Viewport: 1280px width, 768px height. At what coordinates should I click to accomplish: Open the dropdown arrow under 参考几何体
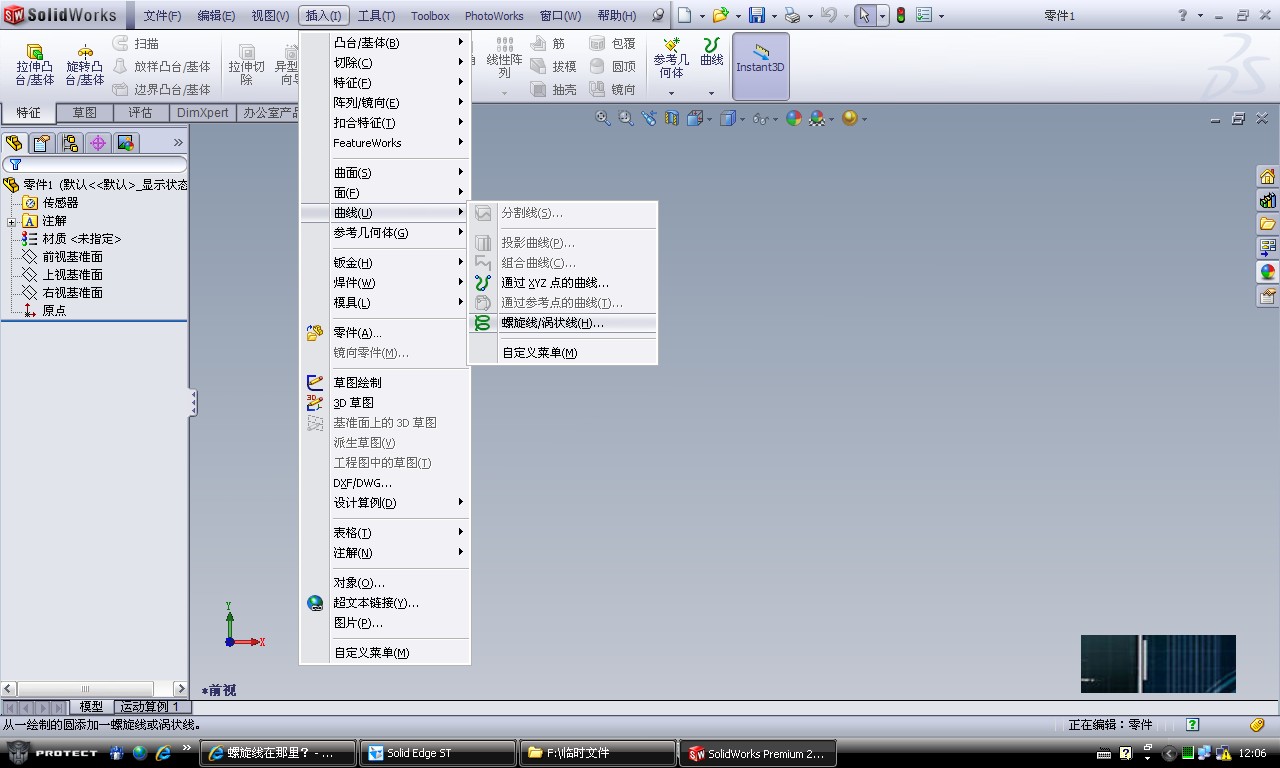point(672,93)
